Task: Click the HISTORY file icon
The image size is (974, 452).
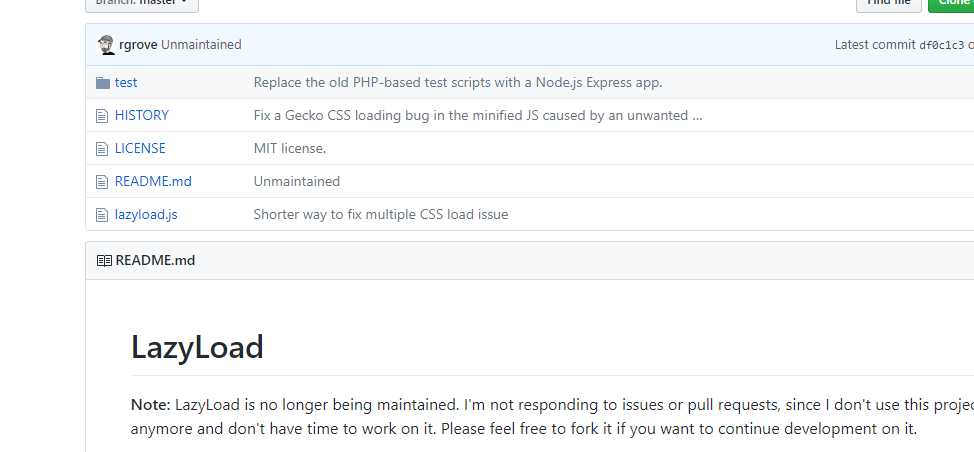Action: point(102,115)
